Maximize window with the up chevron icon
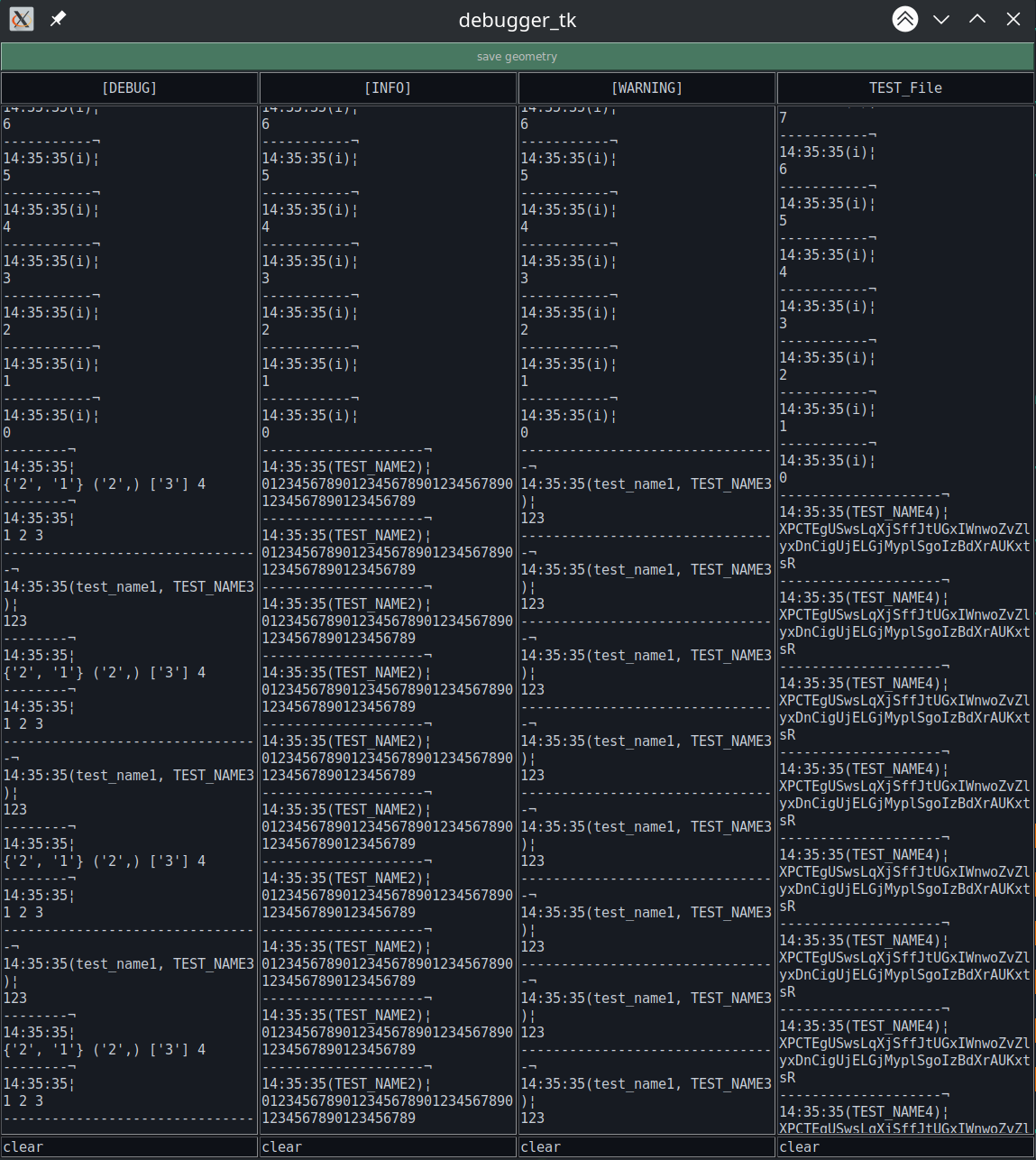Image resolution: width=1036 pixels, height=1160 pixels. pyautogui.click(x=977, y=19)
